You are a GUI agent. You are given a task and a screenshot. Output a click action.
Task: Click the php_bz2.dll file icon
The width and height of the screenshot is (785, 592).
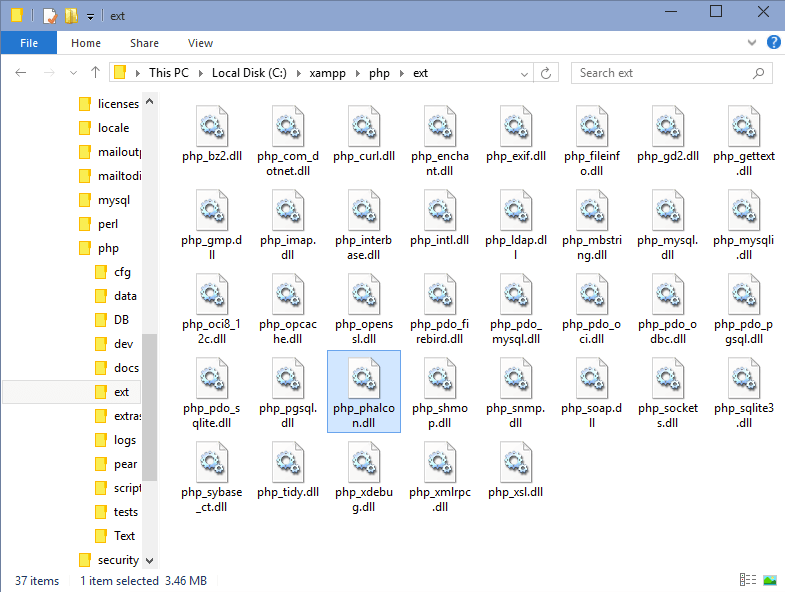(x=212, y=127)
